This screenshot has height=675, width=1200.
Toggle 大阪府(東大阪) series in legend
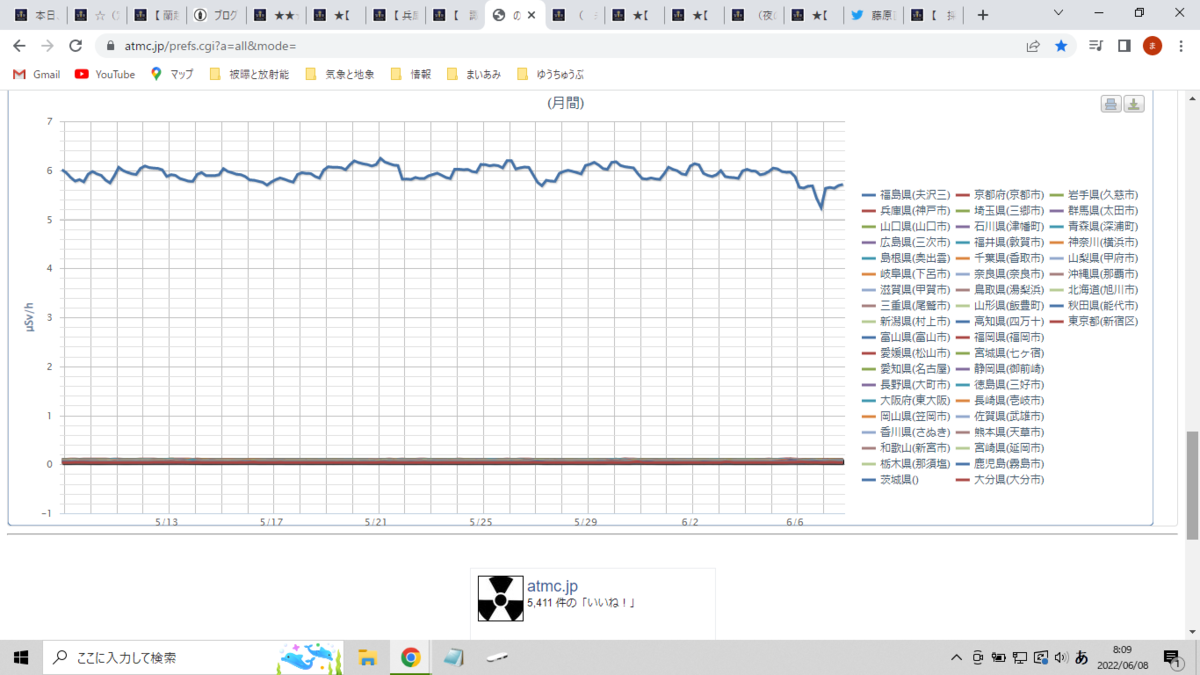905,400
